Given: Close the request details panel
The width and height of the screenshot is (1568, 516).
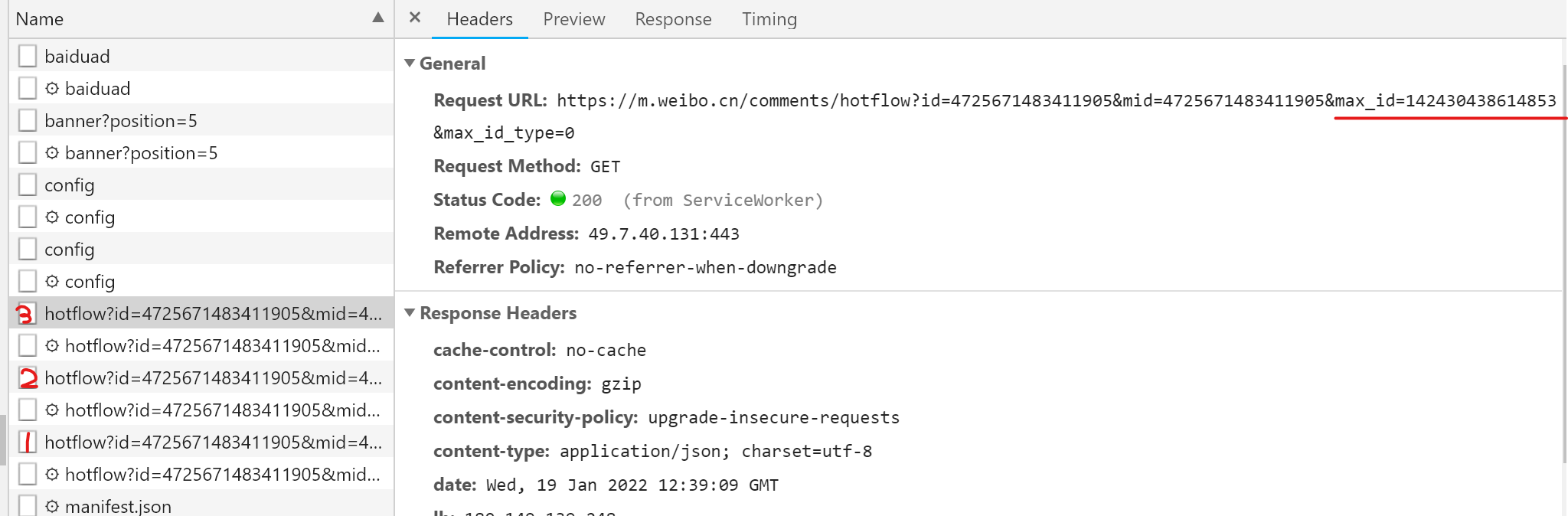Looking at the screenshot, I should [415, 18].
